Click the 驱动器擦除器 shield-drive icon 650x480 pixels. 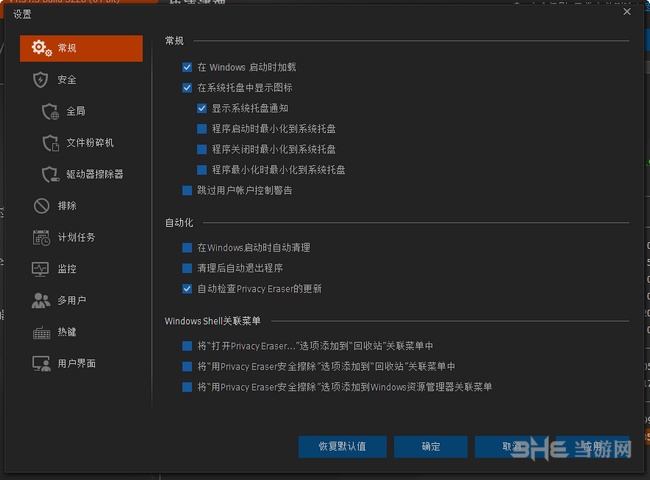coord(50,174)
